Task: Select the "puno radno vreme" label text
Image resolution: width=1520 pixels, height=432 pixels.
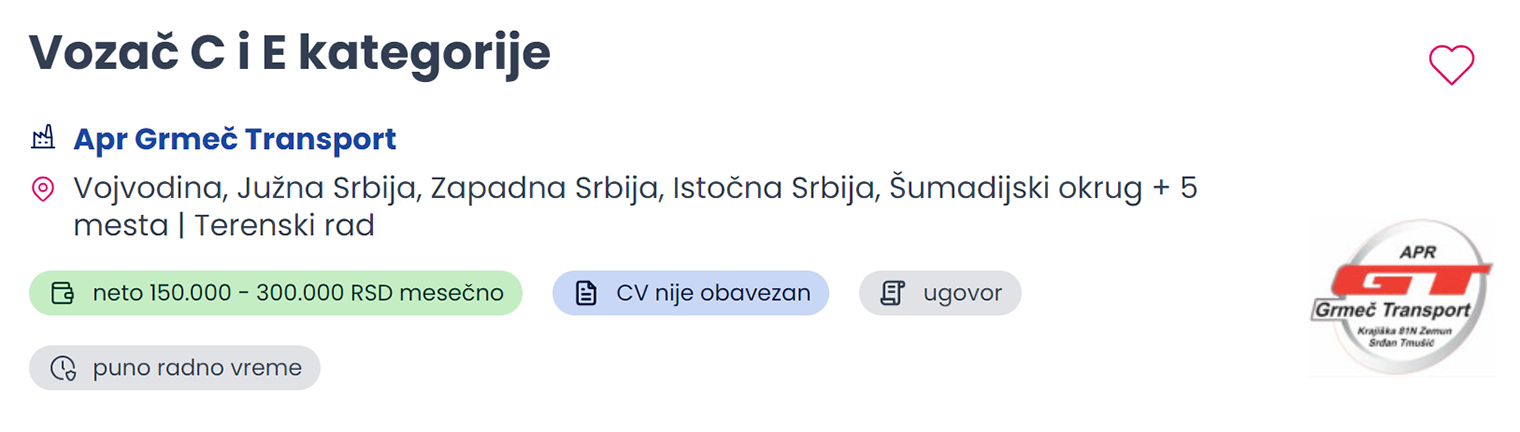Action: (197, 368)
